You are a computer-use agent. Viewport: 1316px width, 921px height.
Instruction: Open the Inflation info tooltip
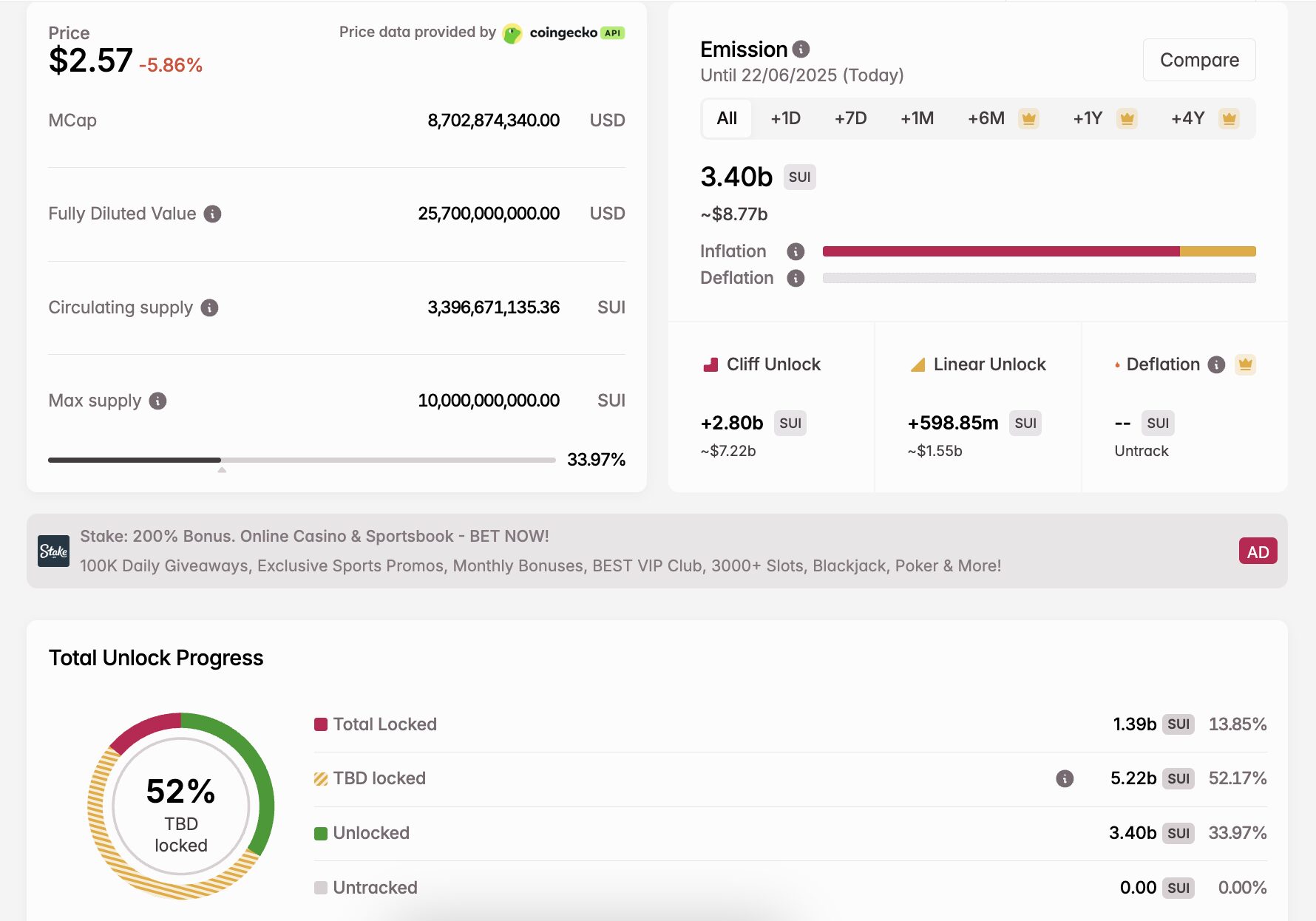coord(795,251)
